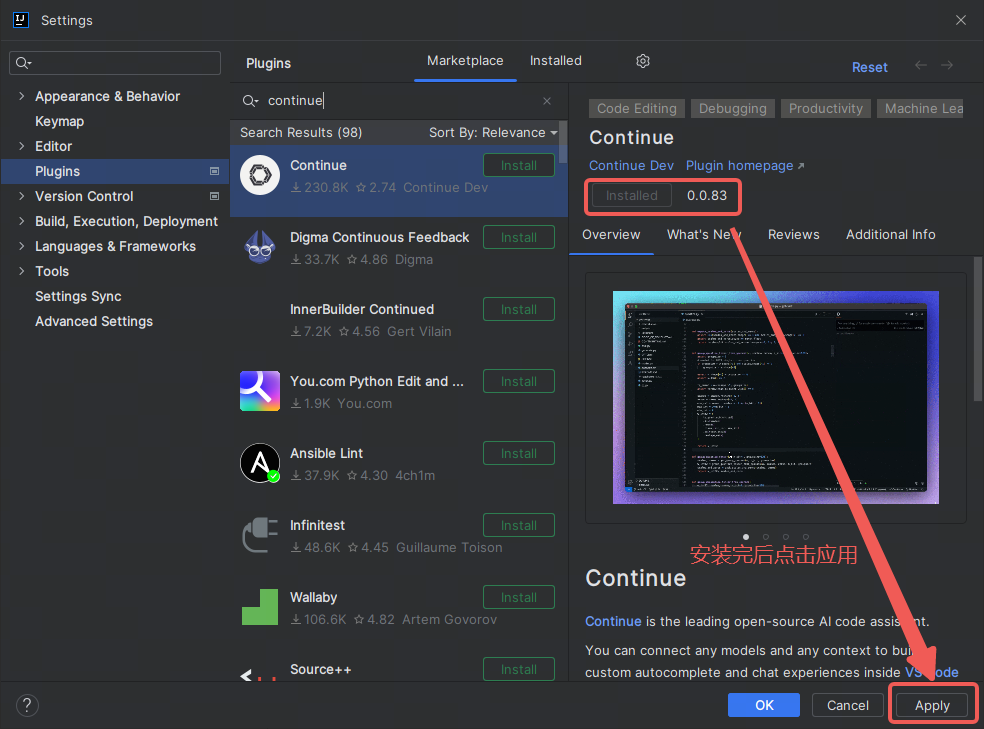Expand Languages & Frameworks node
This screenshot has width=984, height=729.
22,246
